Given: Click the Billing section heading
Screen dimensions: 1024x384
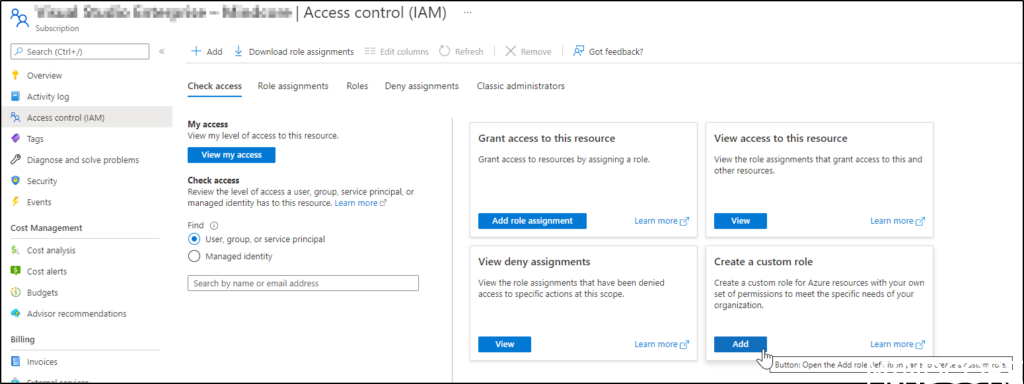Looking at the screenshot, I should pos(23,340).
